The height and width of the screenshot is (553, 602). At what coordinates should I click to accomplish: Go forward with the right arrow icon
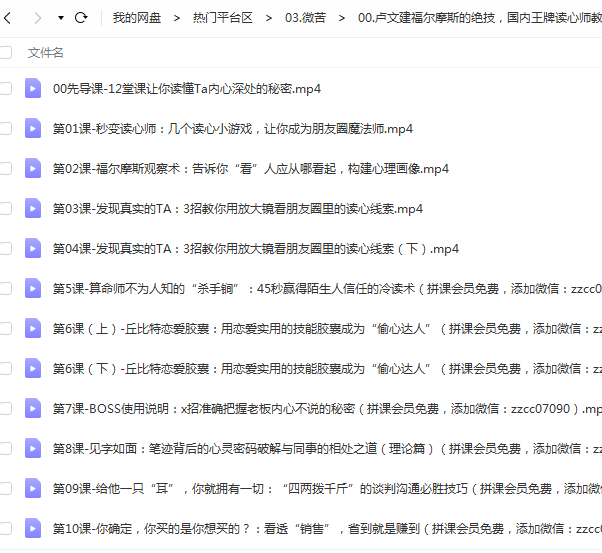point(37,18)
